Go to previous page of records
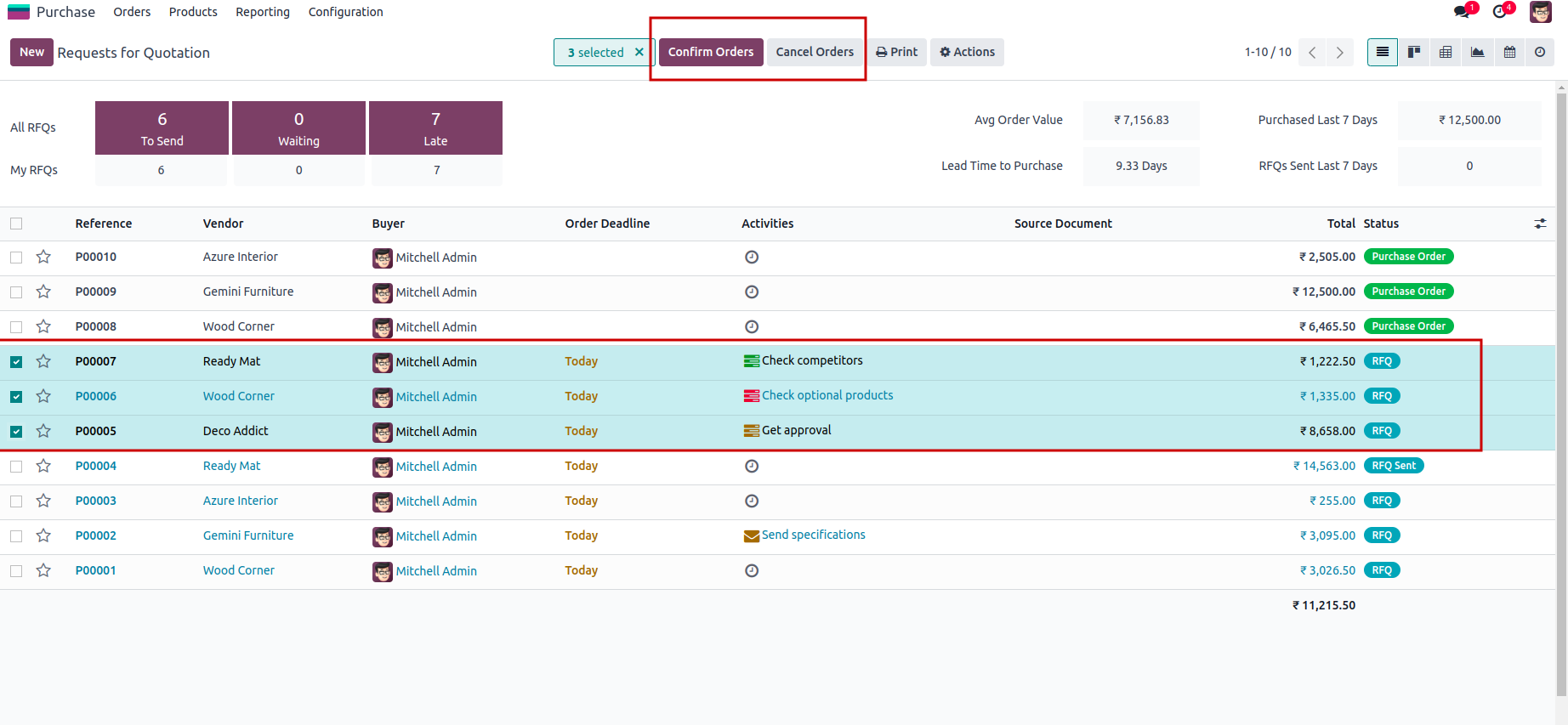 tap(1313, 53)
